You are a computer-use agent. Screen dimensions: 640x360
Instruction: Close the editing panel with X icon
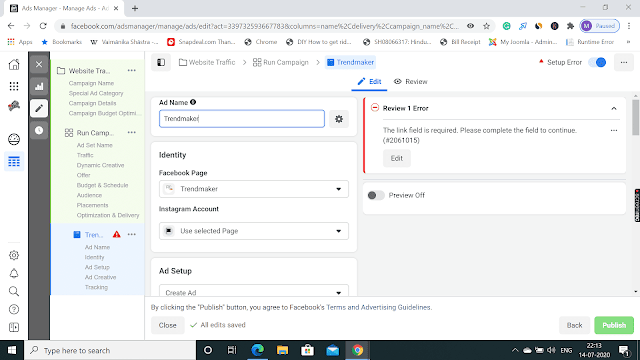click(x=39, y=64)
